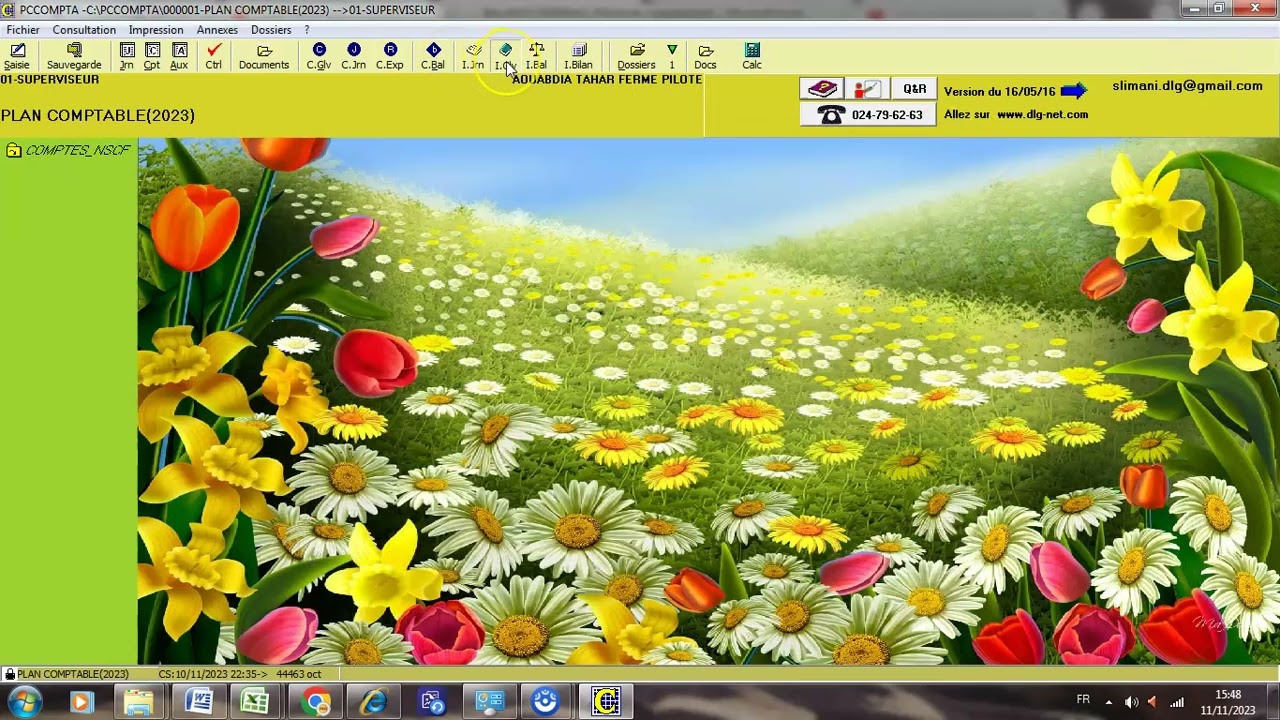Open Microsoft Word from the taskbar
This screenshot has height=720, width=1280.
[x=198, y=702]
